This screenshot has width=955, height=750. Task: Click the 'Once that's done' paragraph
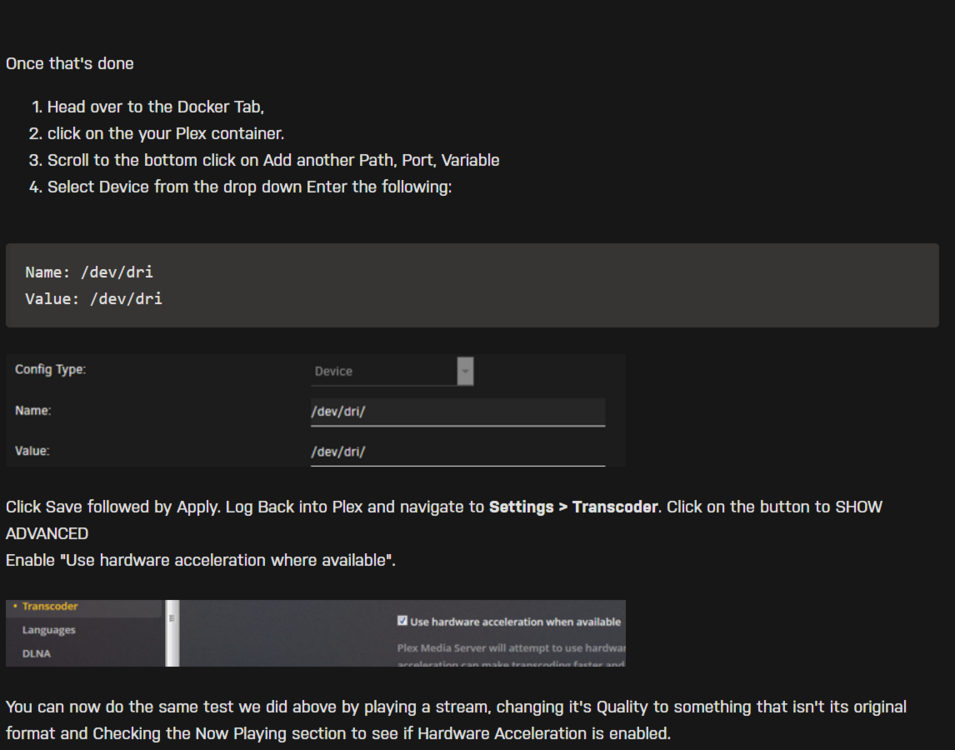pos(69,64)
